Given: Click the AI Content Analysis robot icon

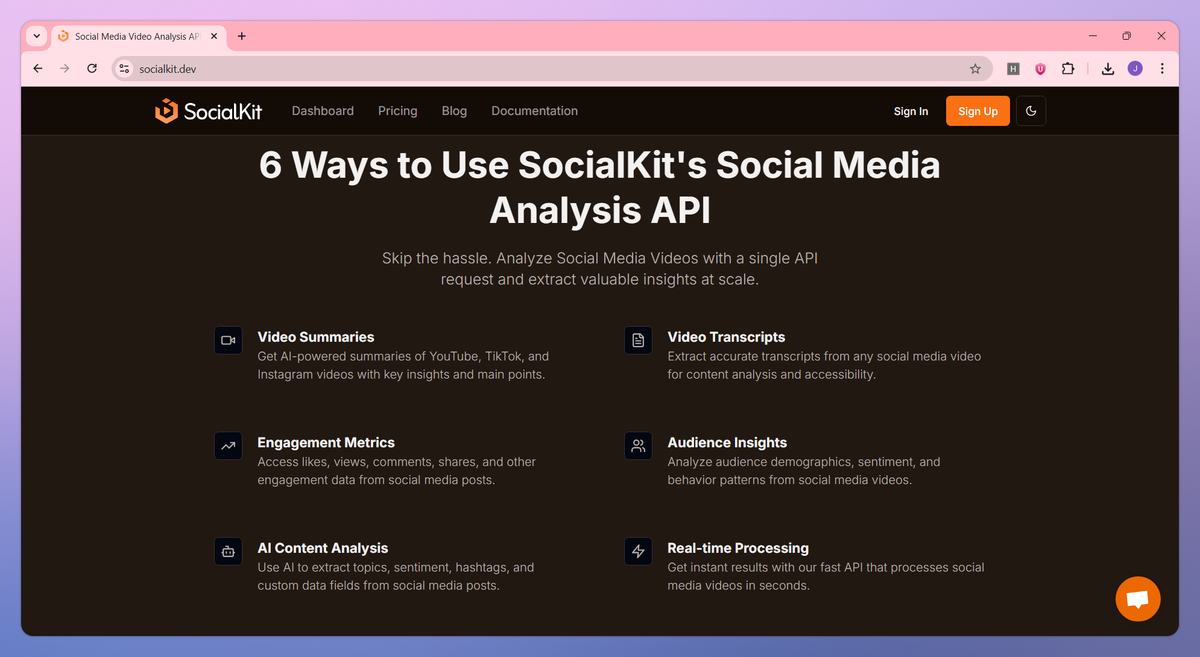Looking at the screenshot, I should 228,551.
